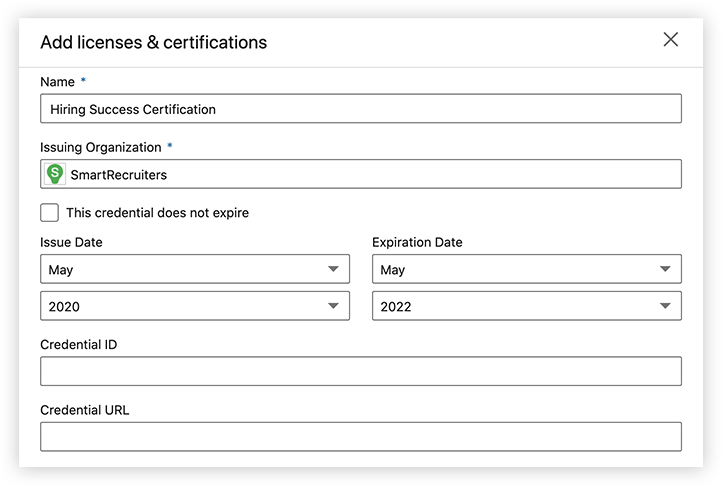Close the Add licenses & certifications dialog
The image size is (722, 487).
tap(670, 40)
